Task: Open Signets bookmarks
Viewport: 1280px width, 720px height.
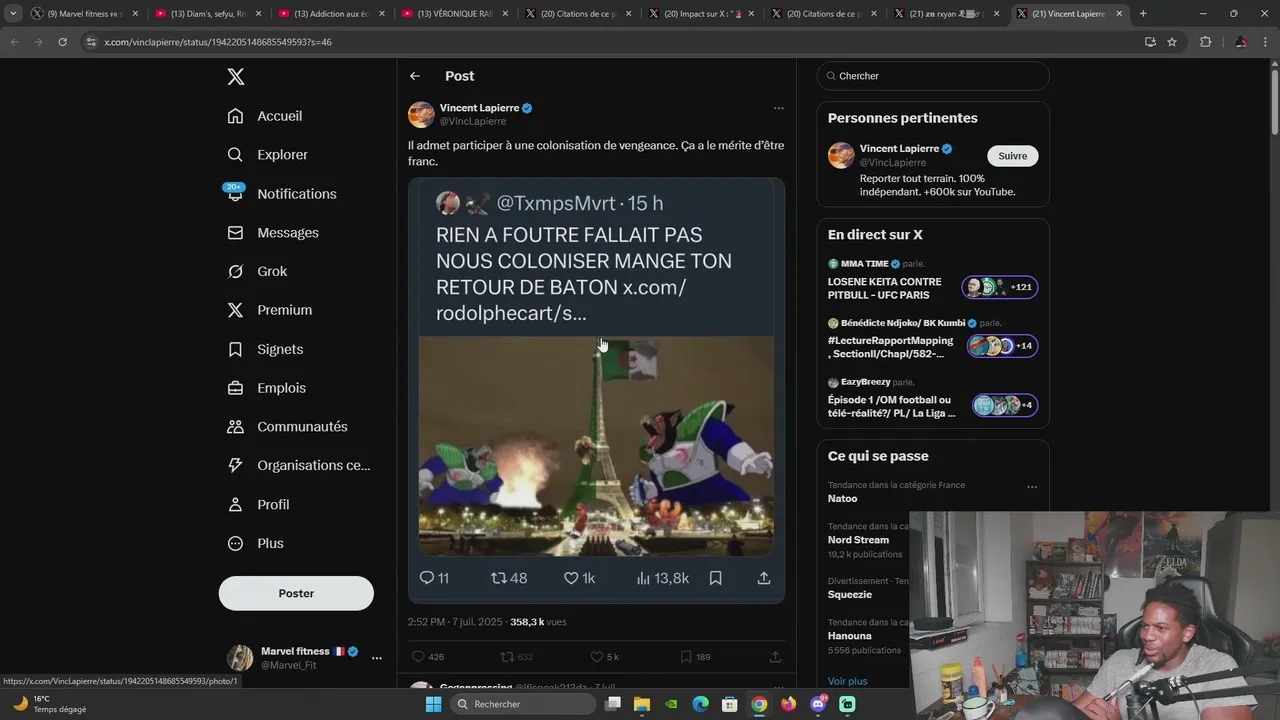Action: (265, 349)
